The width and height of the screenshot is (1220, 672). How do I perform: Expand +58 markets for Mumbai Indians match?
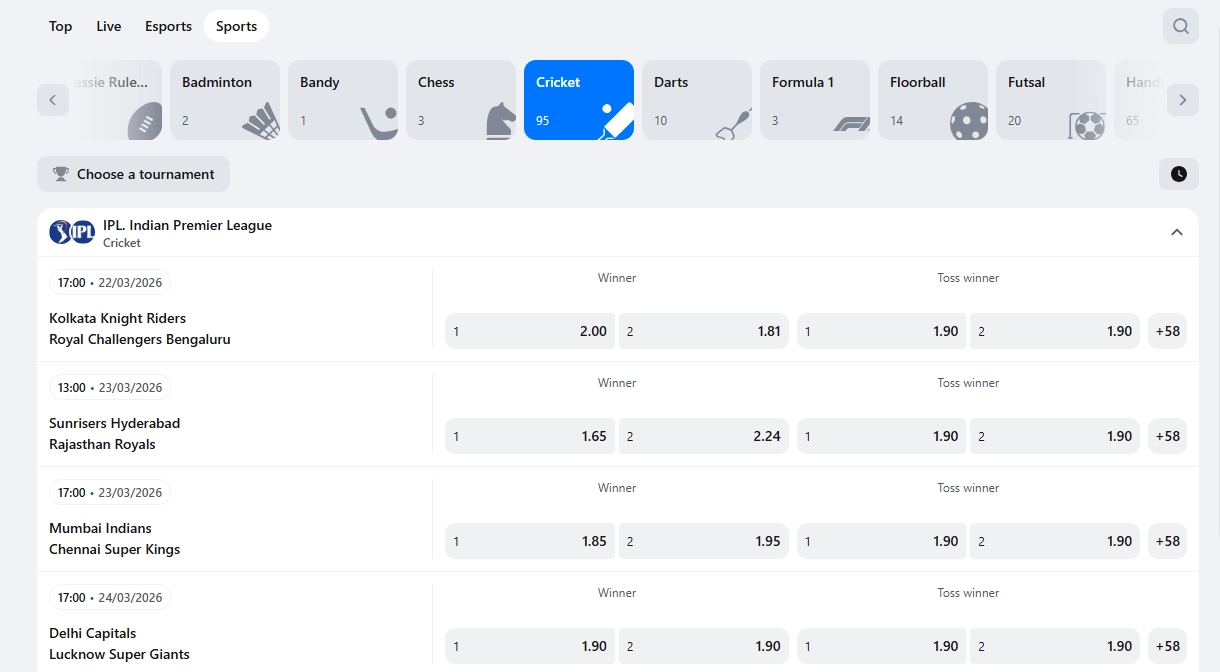[x=1167, y=541]
